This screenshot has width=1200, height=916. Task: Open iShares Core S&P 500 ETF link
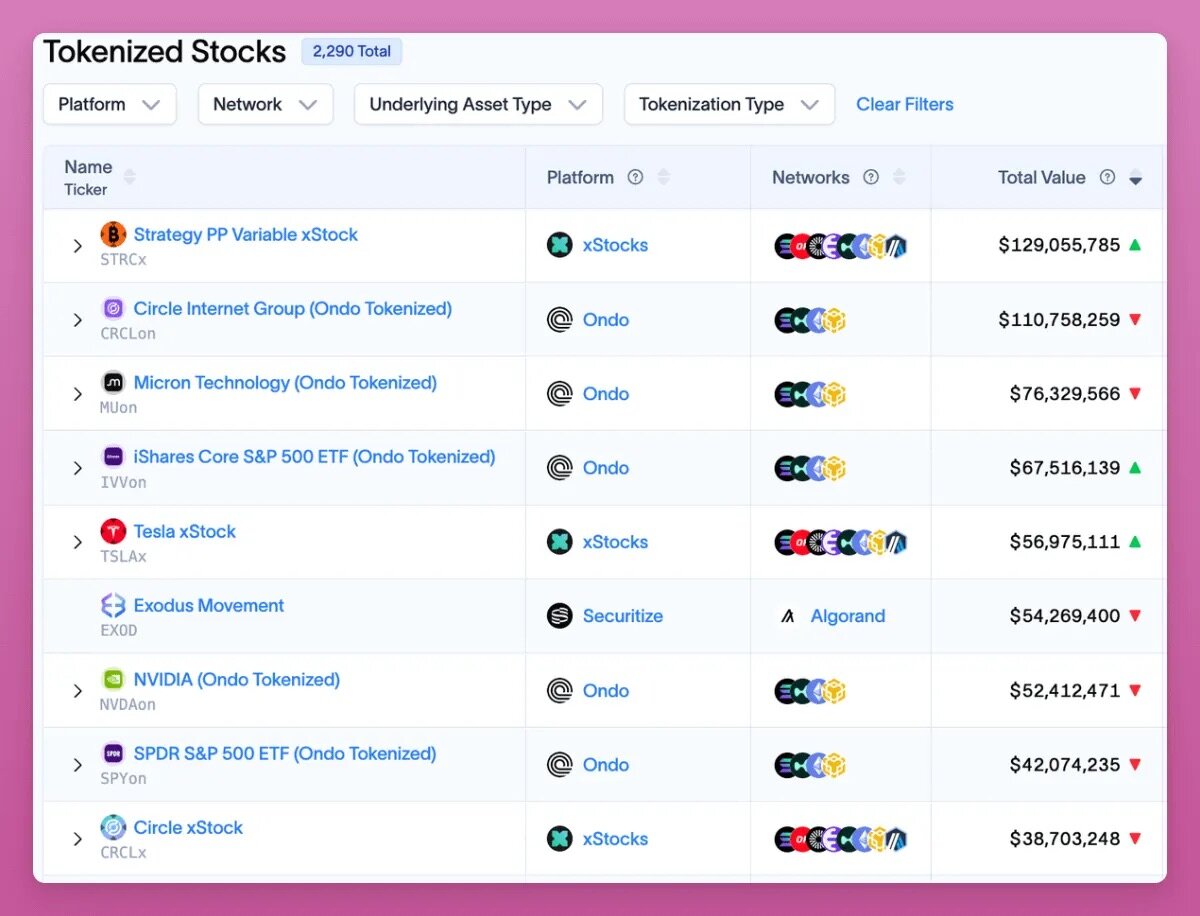coord(315,456)
